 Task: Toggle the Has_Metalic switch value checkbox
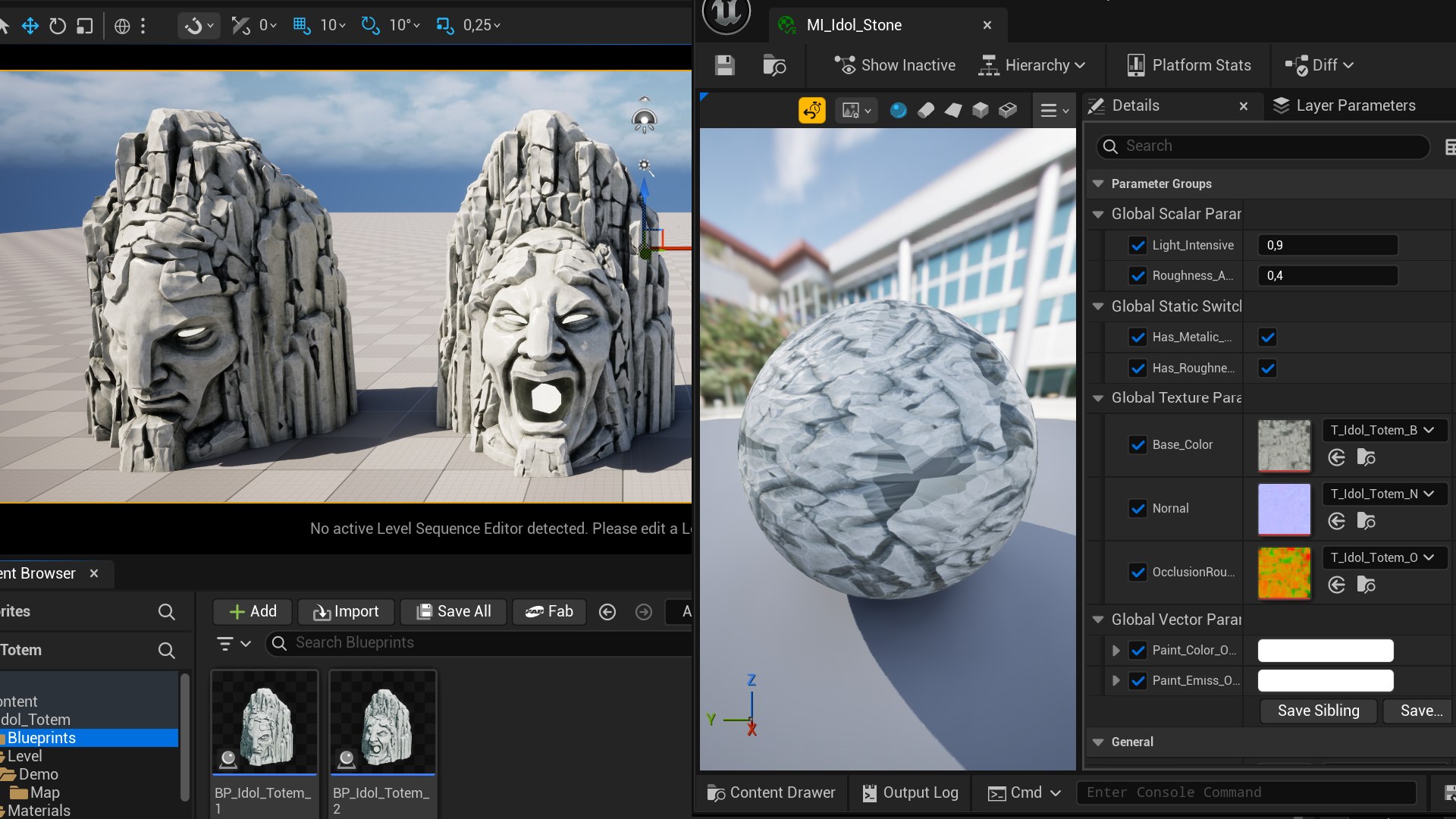1267,337
